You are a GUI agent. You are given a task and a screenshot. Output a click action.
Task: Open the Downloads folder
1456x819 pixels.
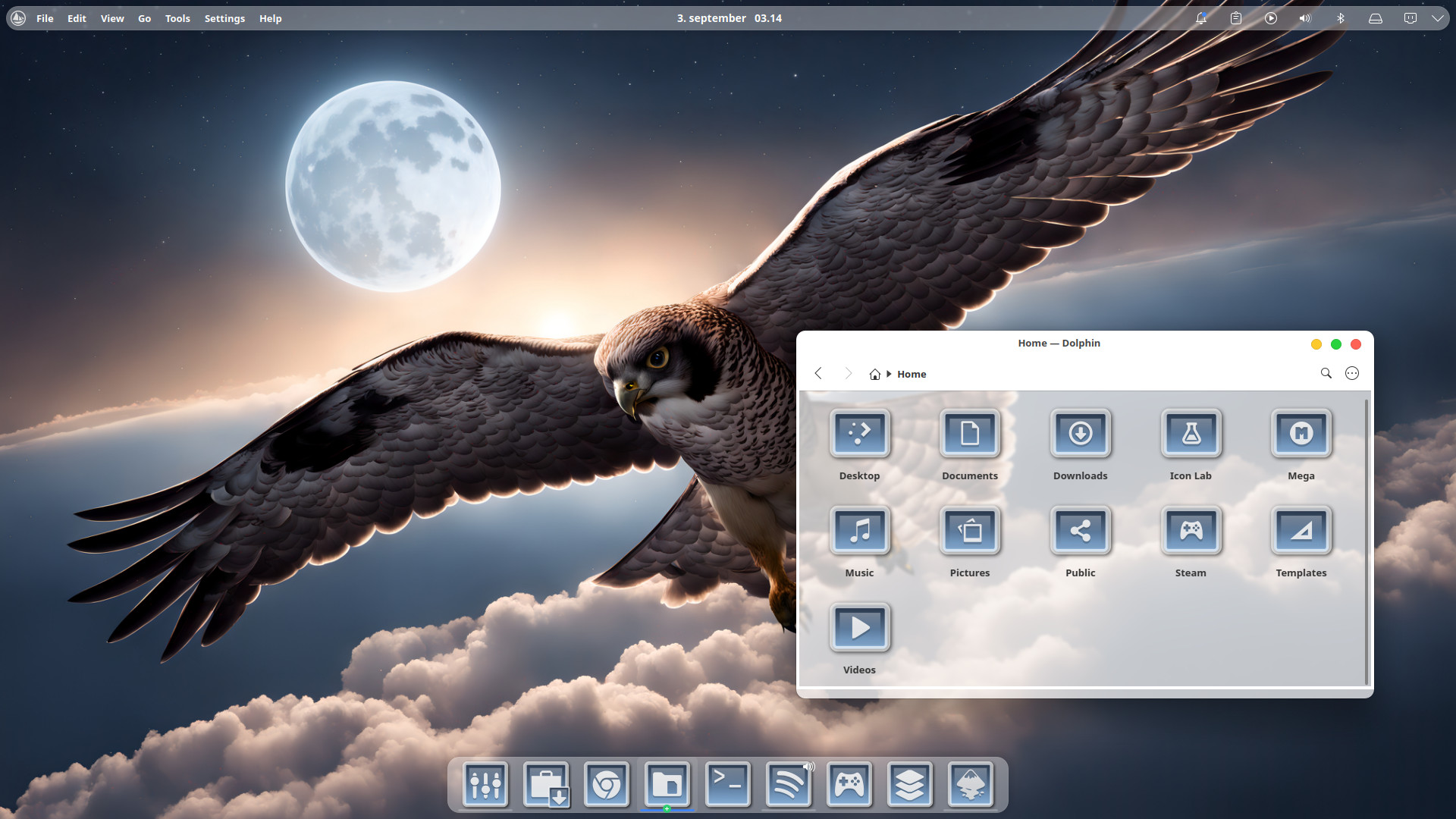(1080, 434)
